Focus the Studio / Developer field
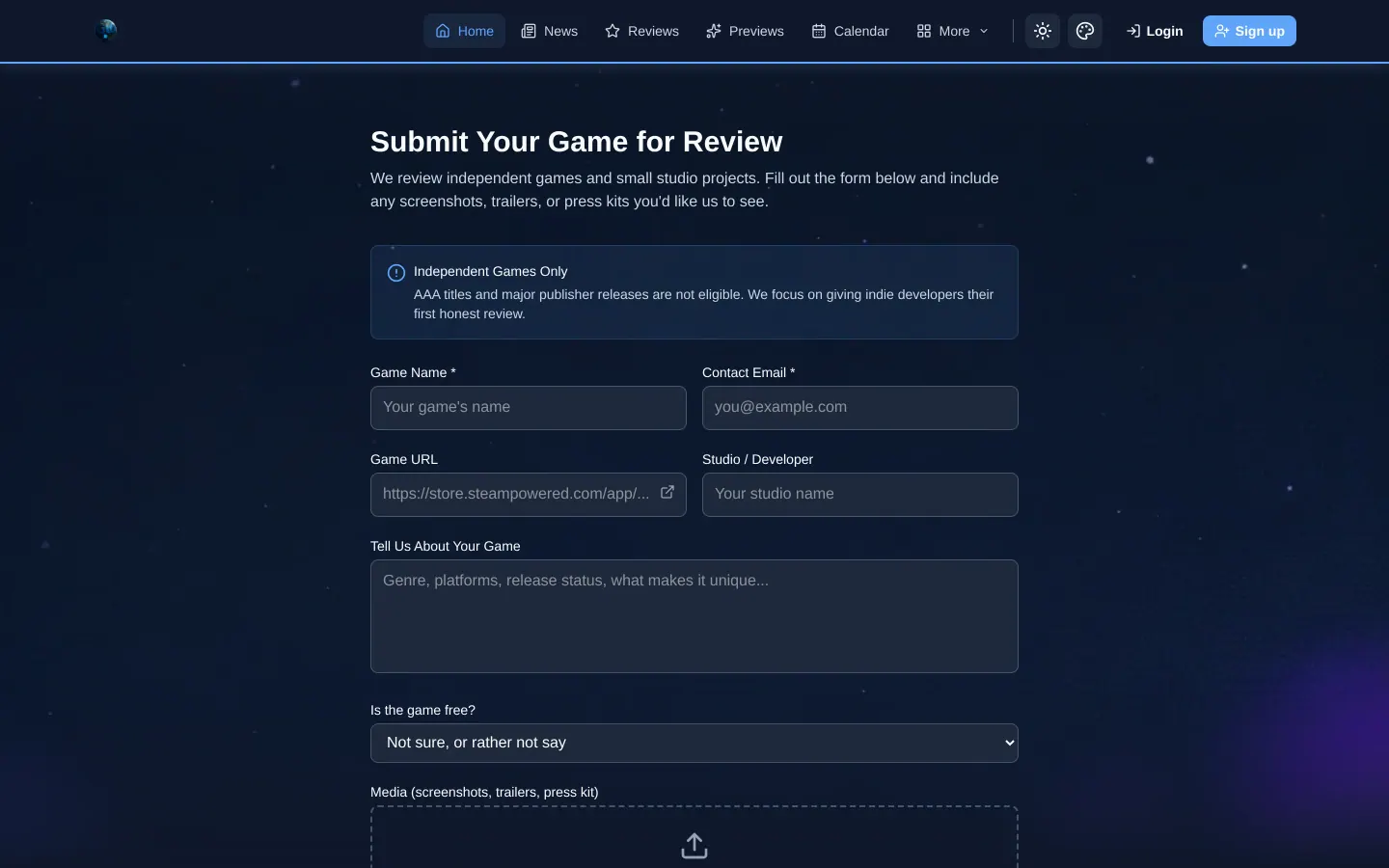1389x868 pixels. (x=860, y=495)
